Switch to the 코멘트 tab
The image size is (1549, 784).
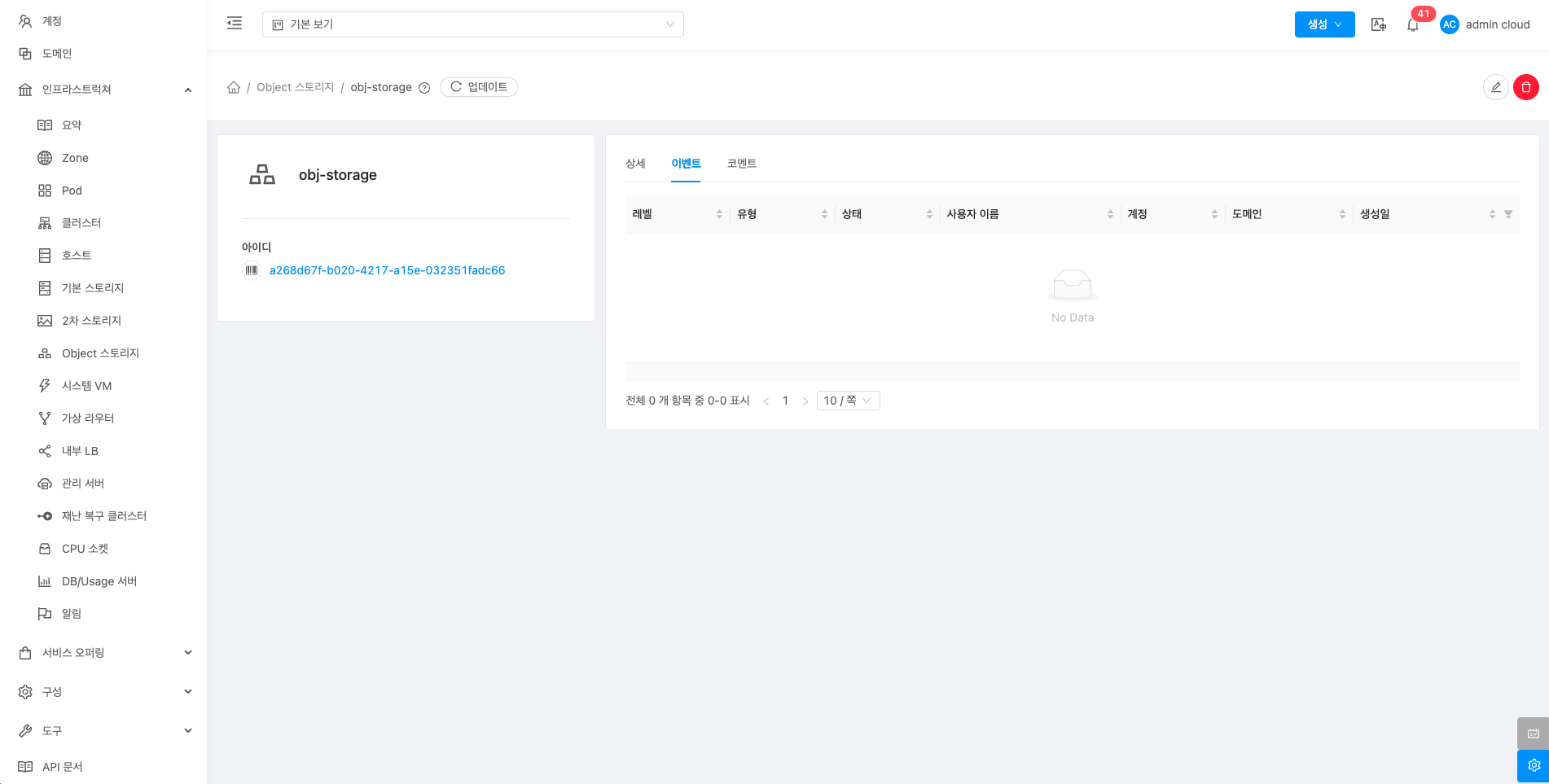coord(741,164)
